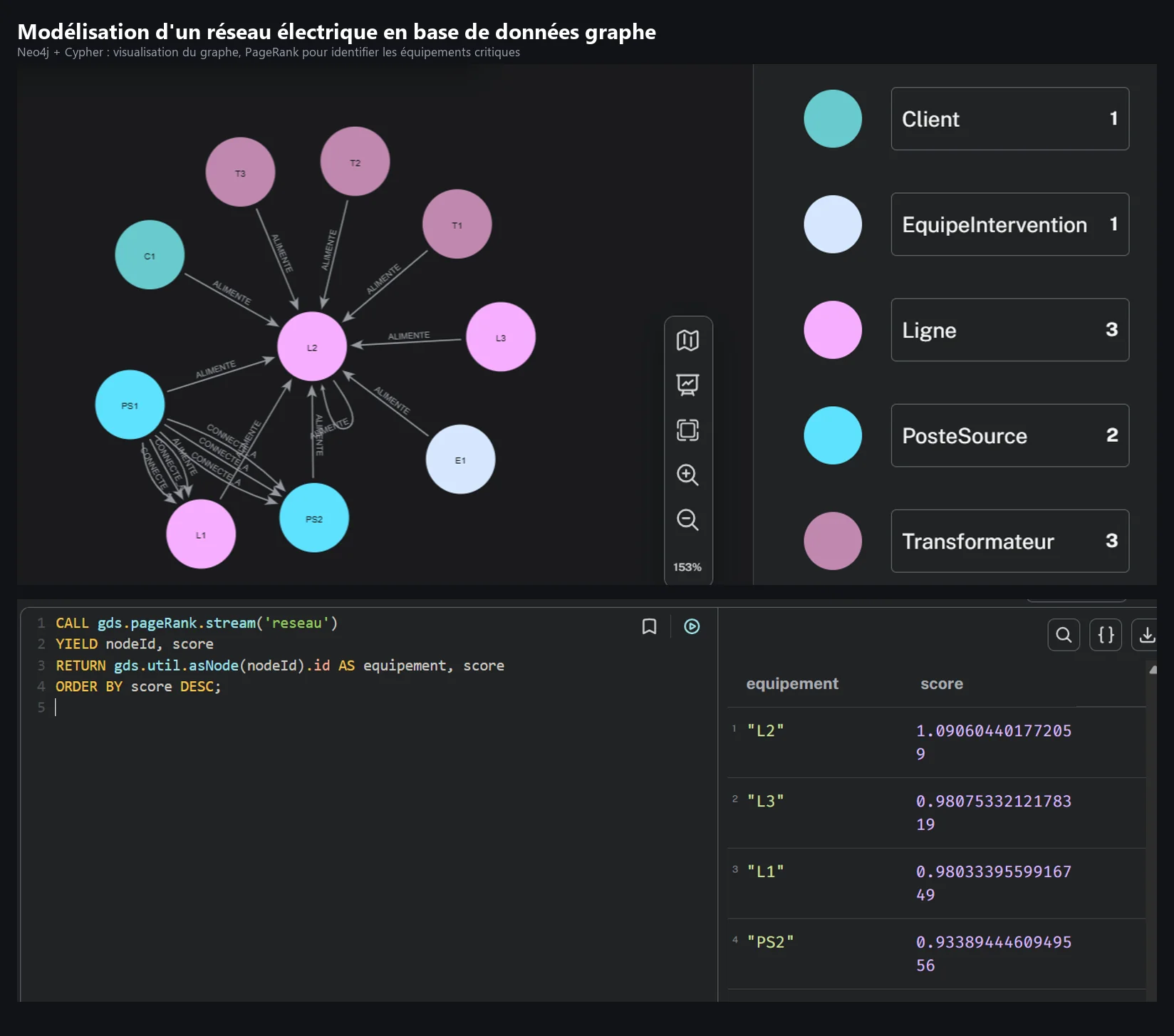Select the PosteSource label box
The width and height of the screenshot is (1174, 1036).
click(1009, 435)
